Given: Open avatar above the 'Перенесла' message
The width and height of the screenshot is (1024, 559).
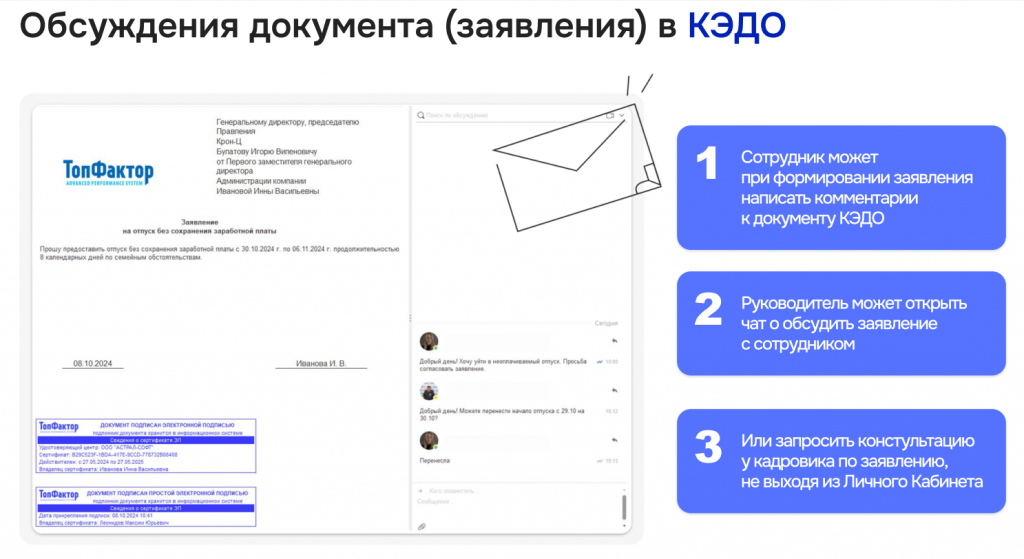Looking at the screenshot, I should pos(428,440).
